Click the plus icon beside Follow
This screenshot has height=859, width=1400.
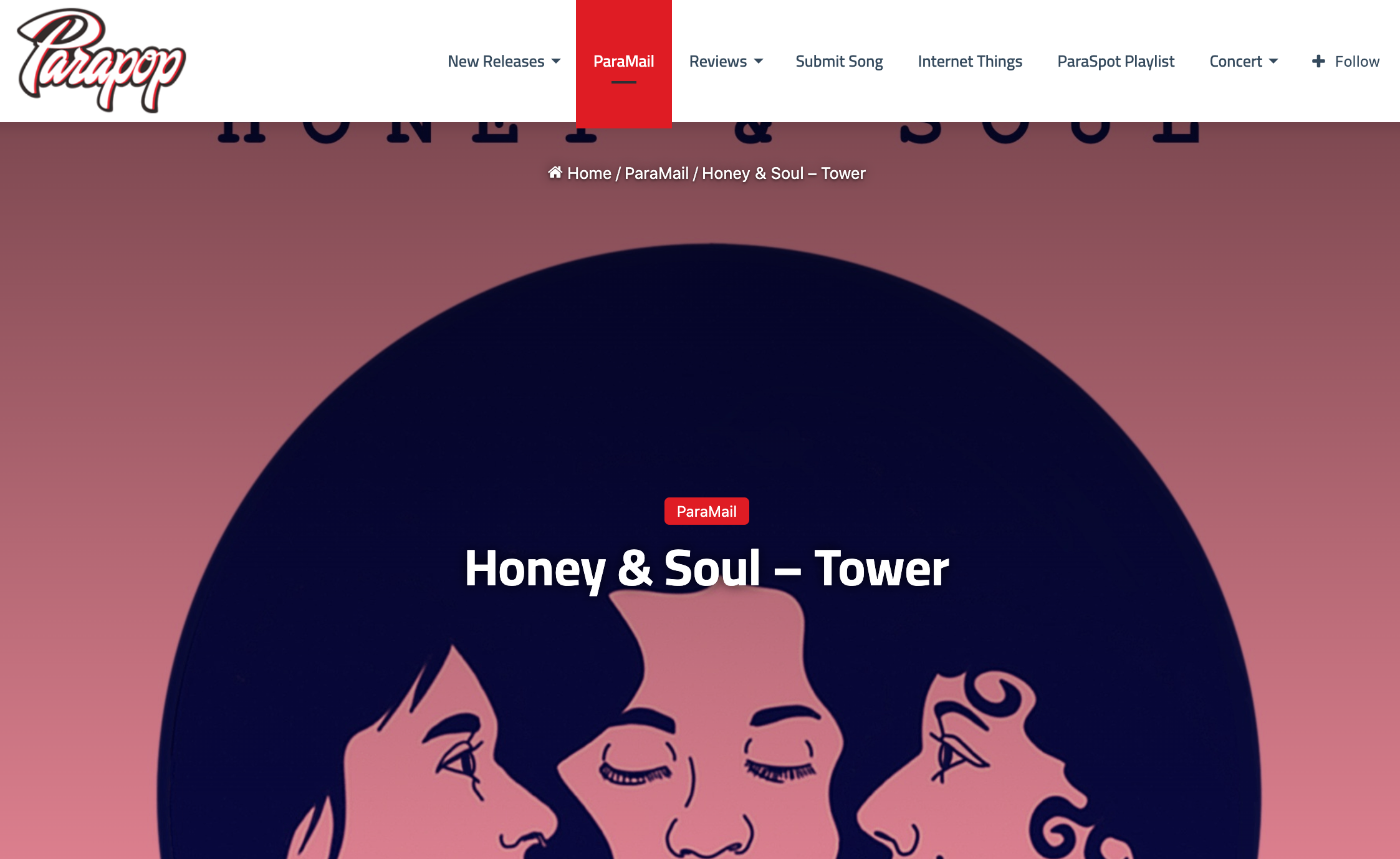(1318, 61)
